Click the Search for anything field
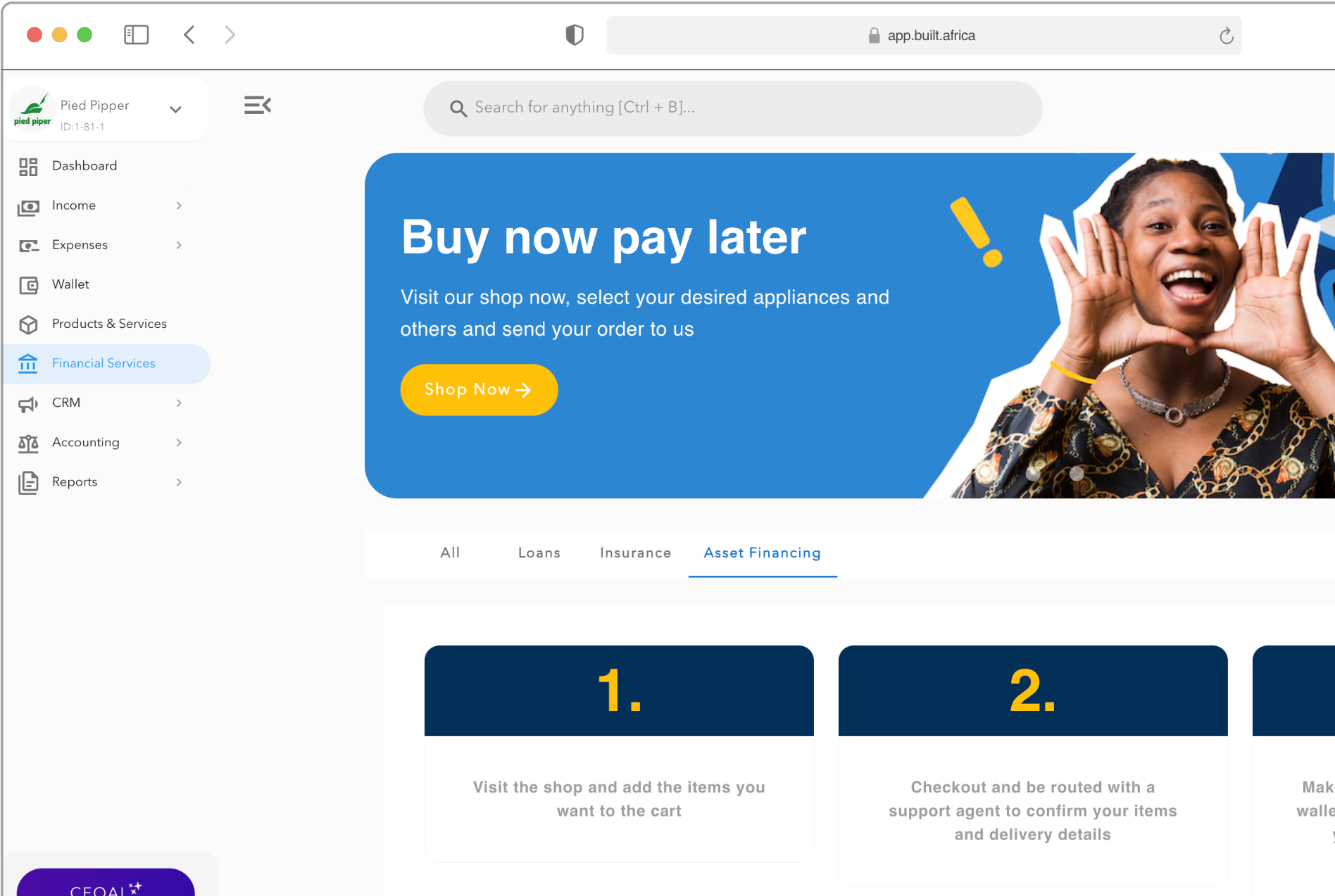The image size is (1335, 896). [x=732, y=108]
